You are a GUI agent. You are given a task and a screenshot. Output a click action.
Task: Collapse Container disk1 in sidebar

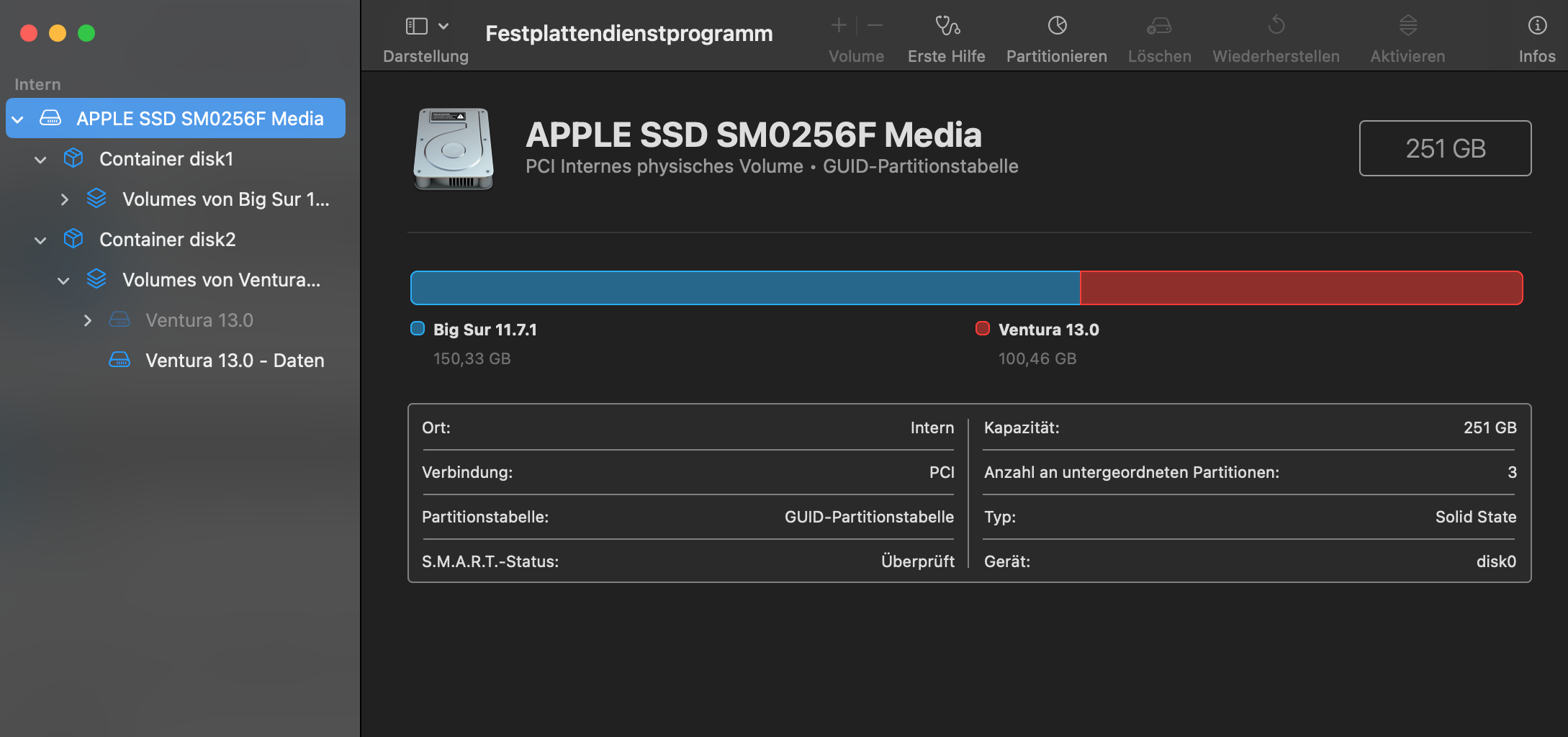click(x=41, y=159)
